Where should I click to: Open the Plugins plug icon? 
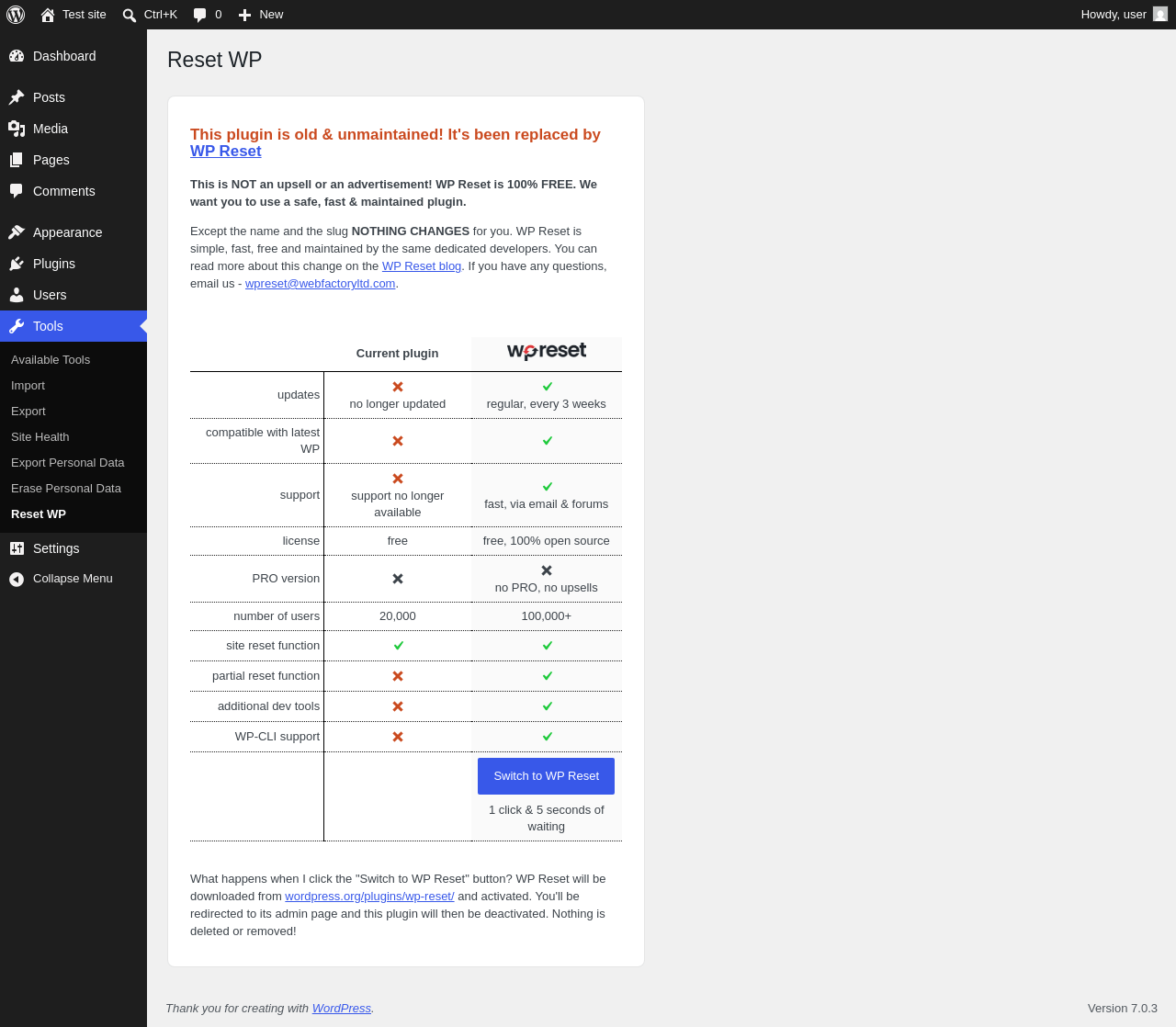(17, 264)
